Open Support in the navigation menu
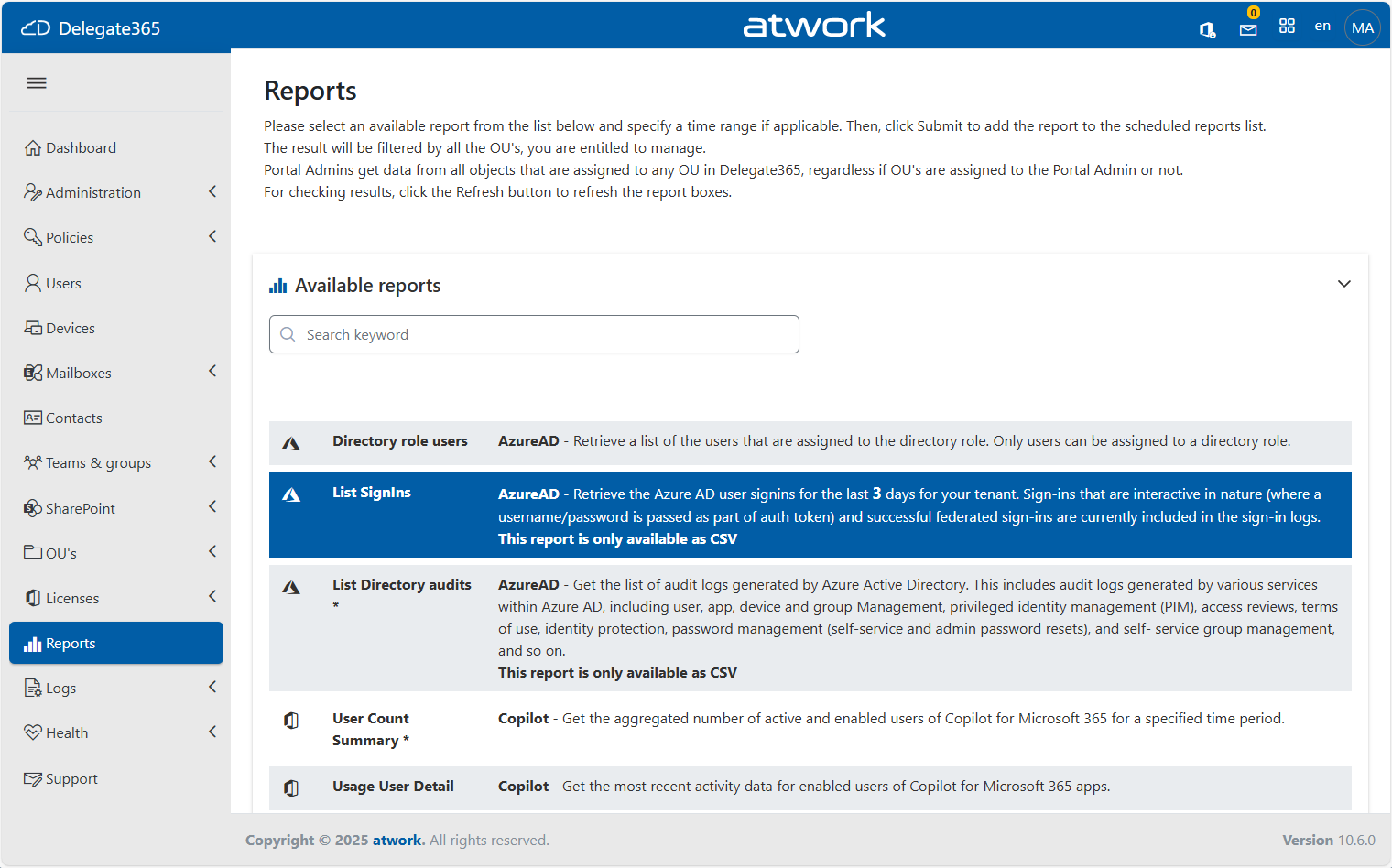The image size is (1392, 868). click(71, 779)
